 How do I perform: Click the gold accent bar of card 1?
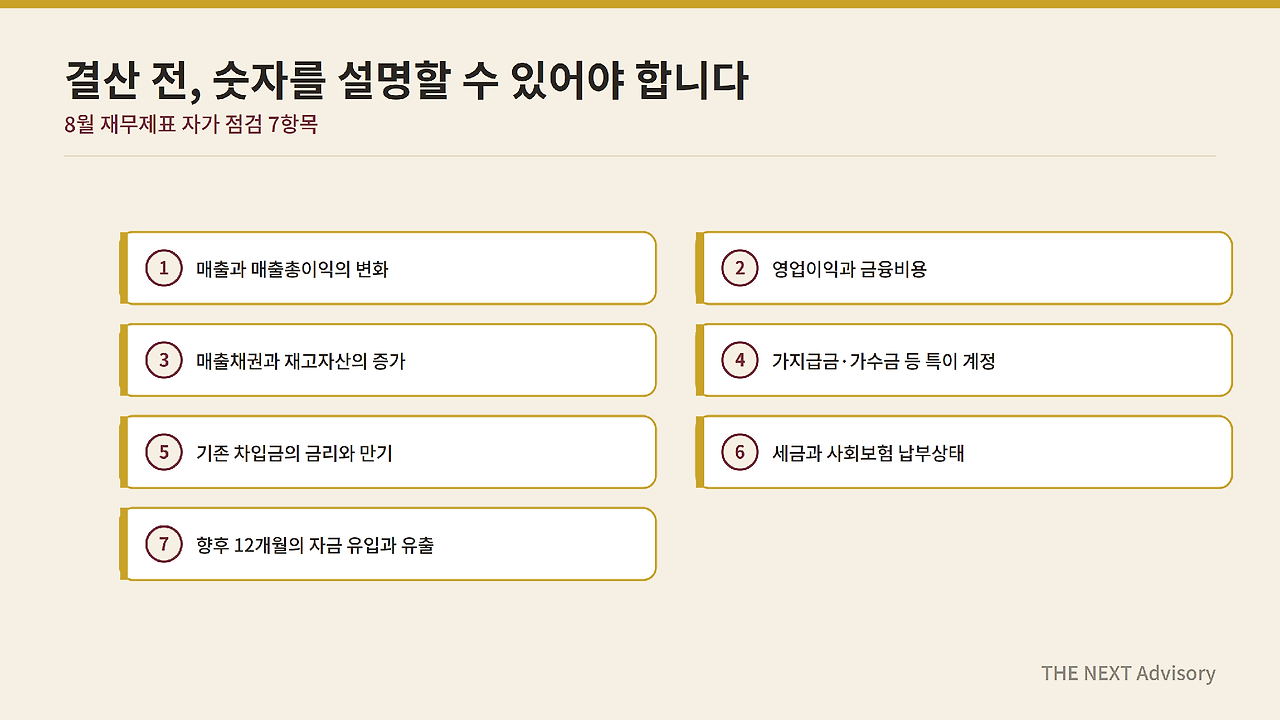[x=124, y=268]
